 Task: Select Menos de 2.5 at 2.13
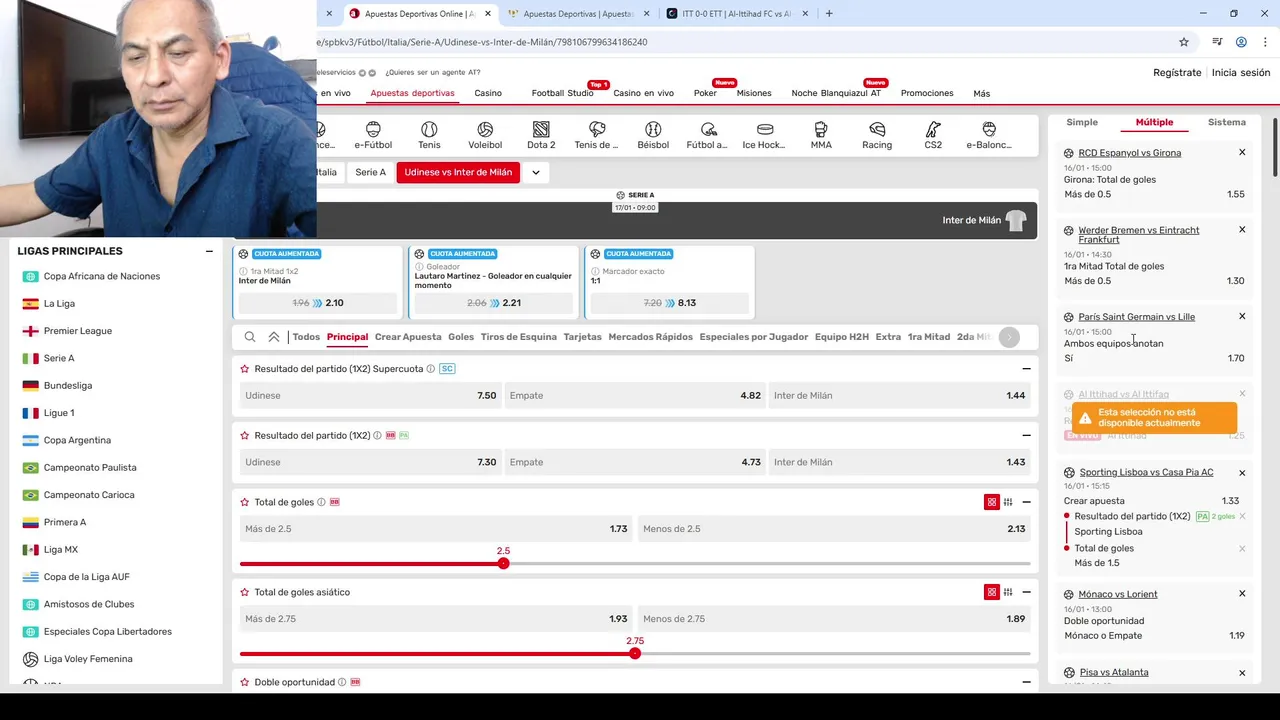[834, 528]
